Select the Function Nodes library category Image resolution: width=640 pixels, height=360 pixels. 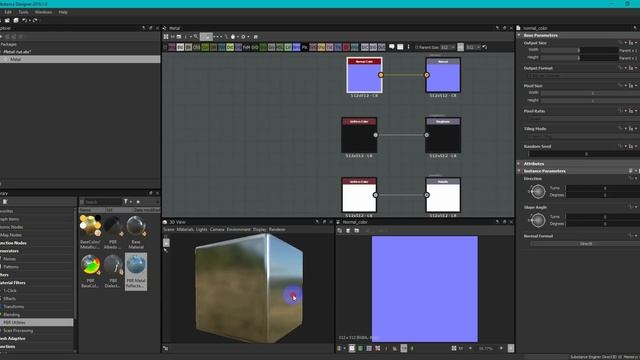pyautogui.click(x=13, y=243)
